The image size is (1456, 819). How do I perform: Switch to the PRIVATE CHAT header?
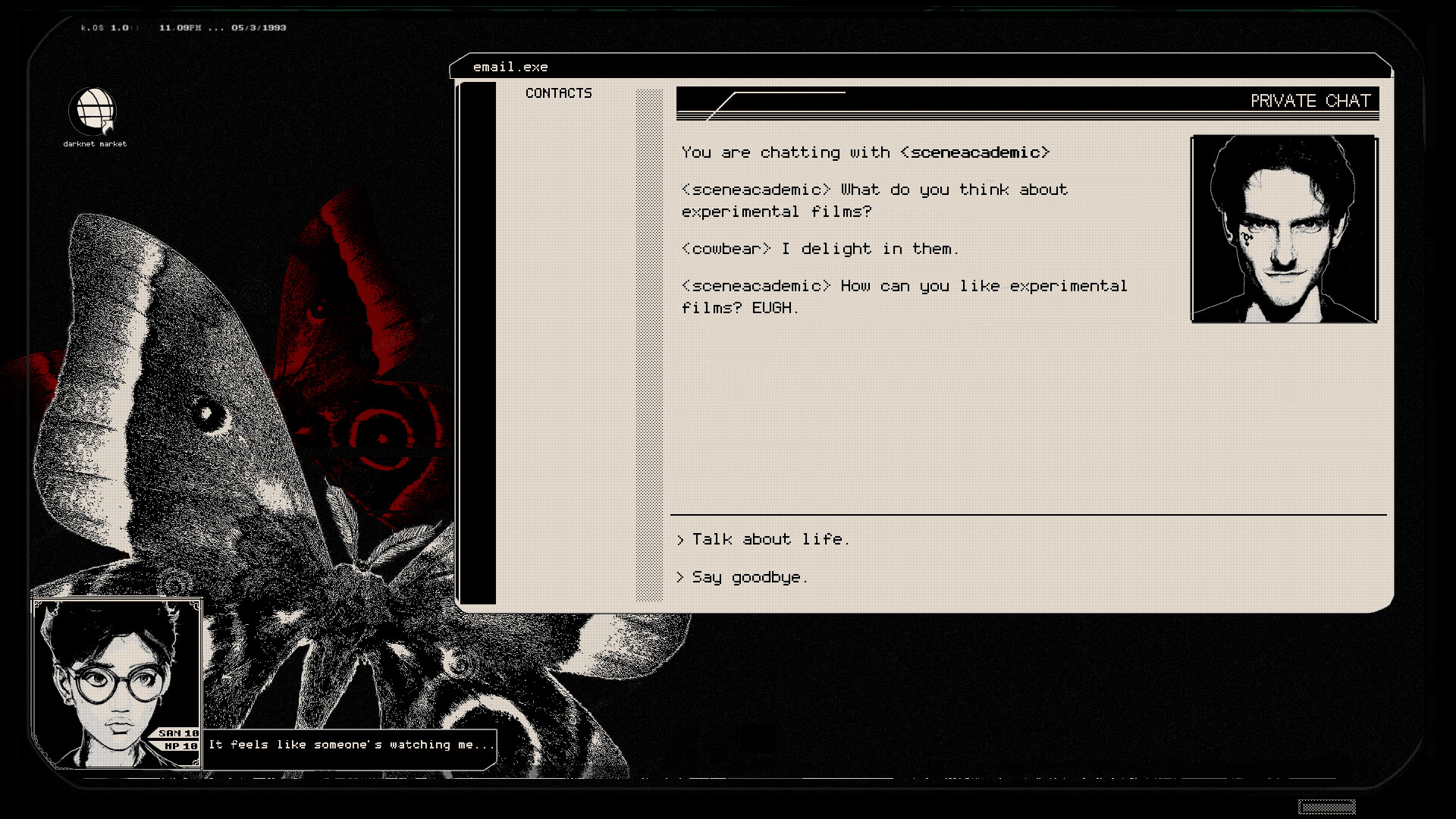(1310, 100)
